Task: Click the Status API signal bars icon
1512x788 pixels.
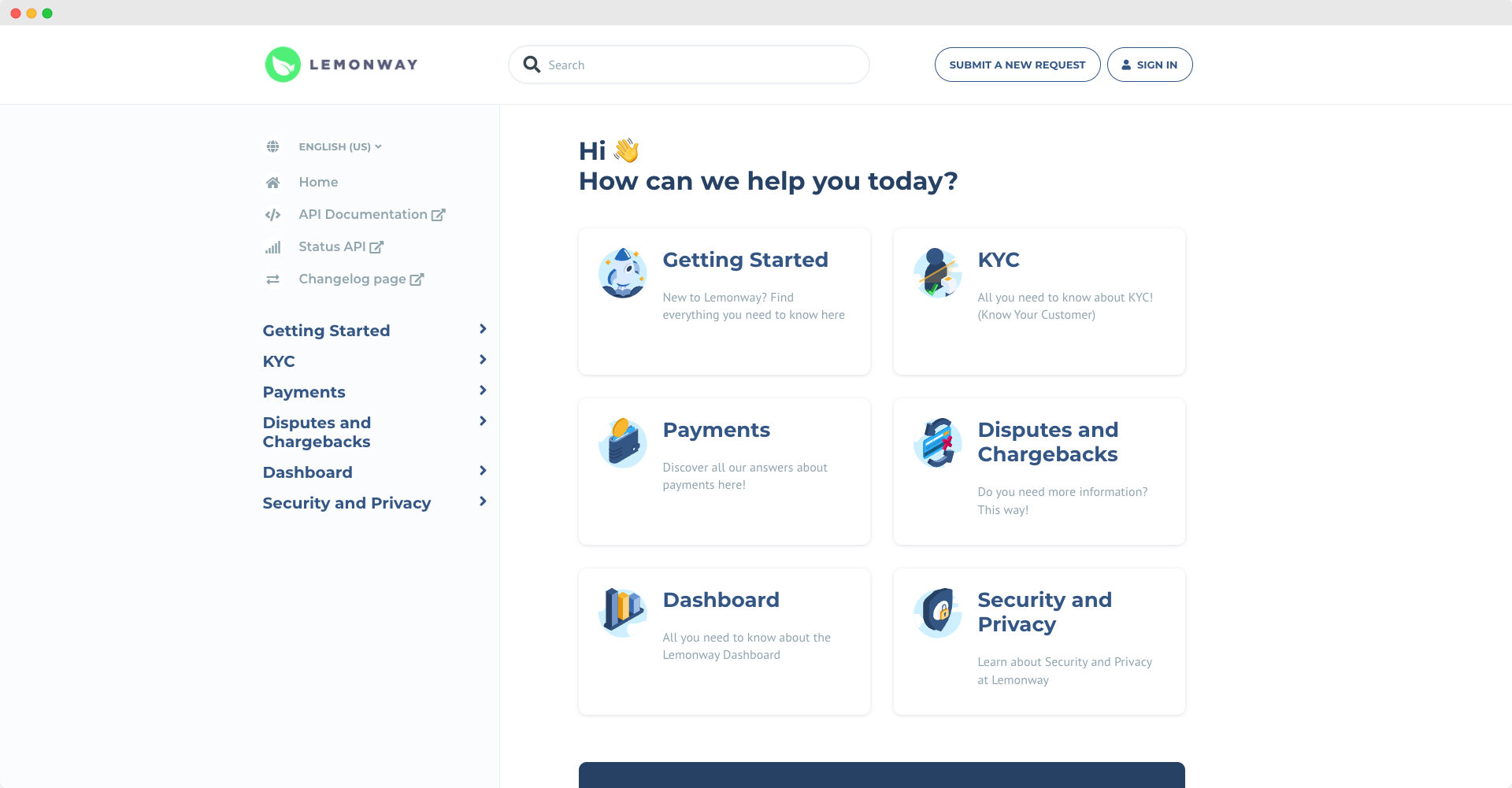Action: tap(272, 247)
